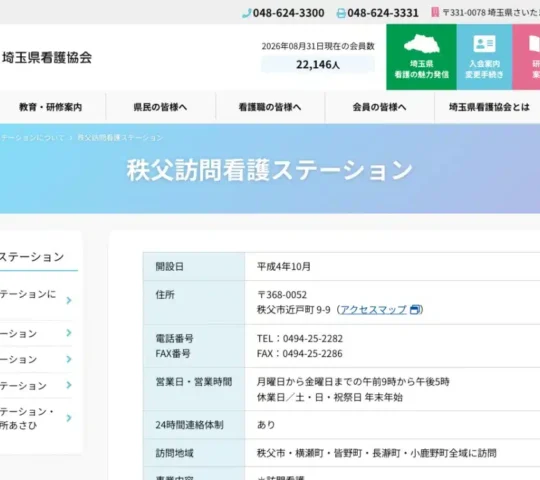Click the phone icon beside 048-624-3300
The image size is (540, 480).
(246, 13)
